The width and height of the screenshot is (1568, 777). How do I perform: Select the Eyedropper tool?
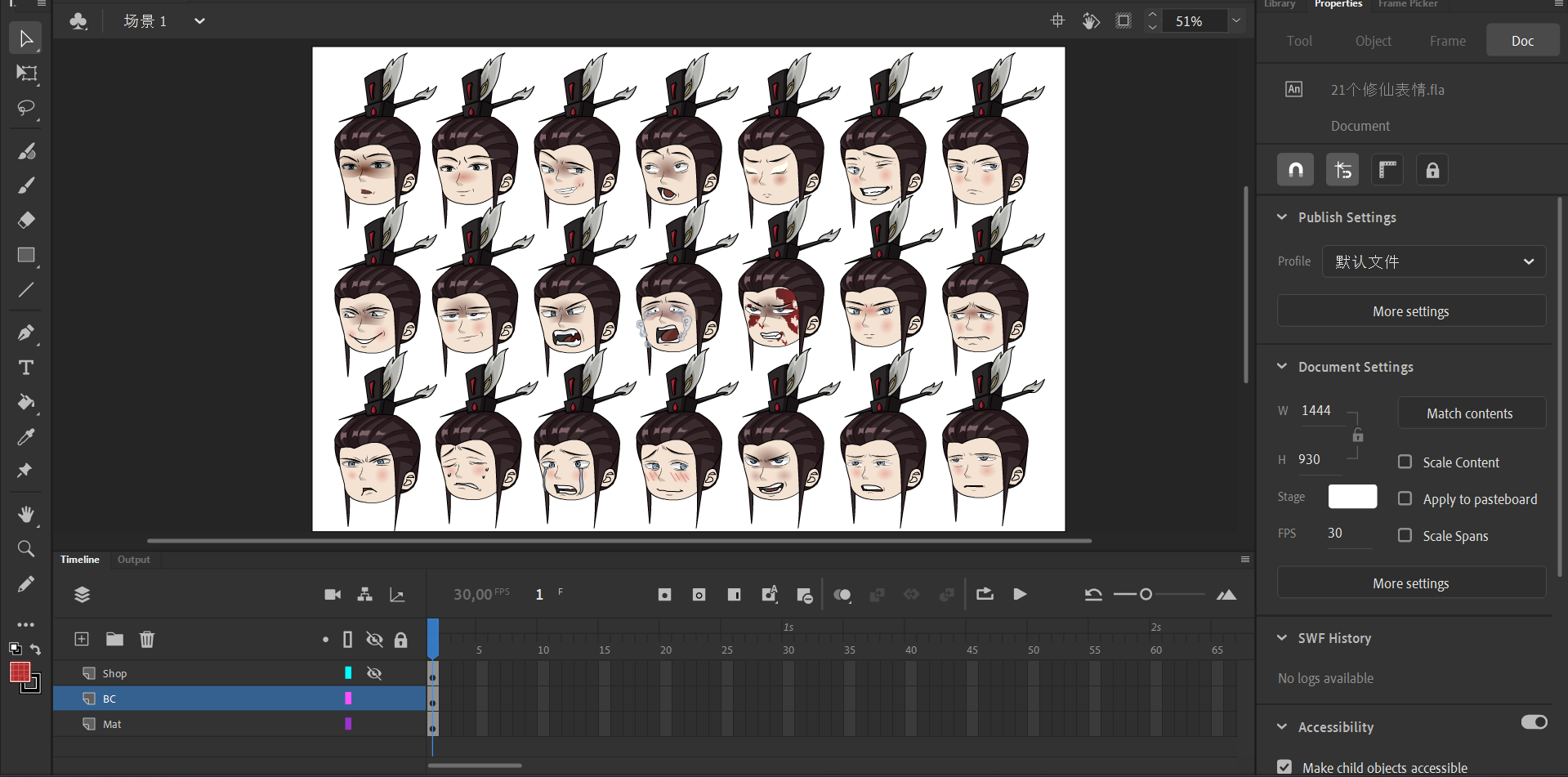(26, 437)
